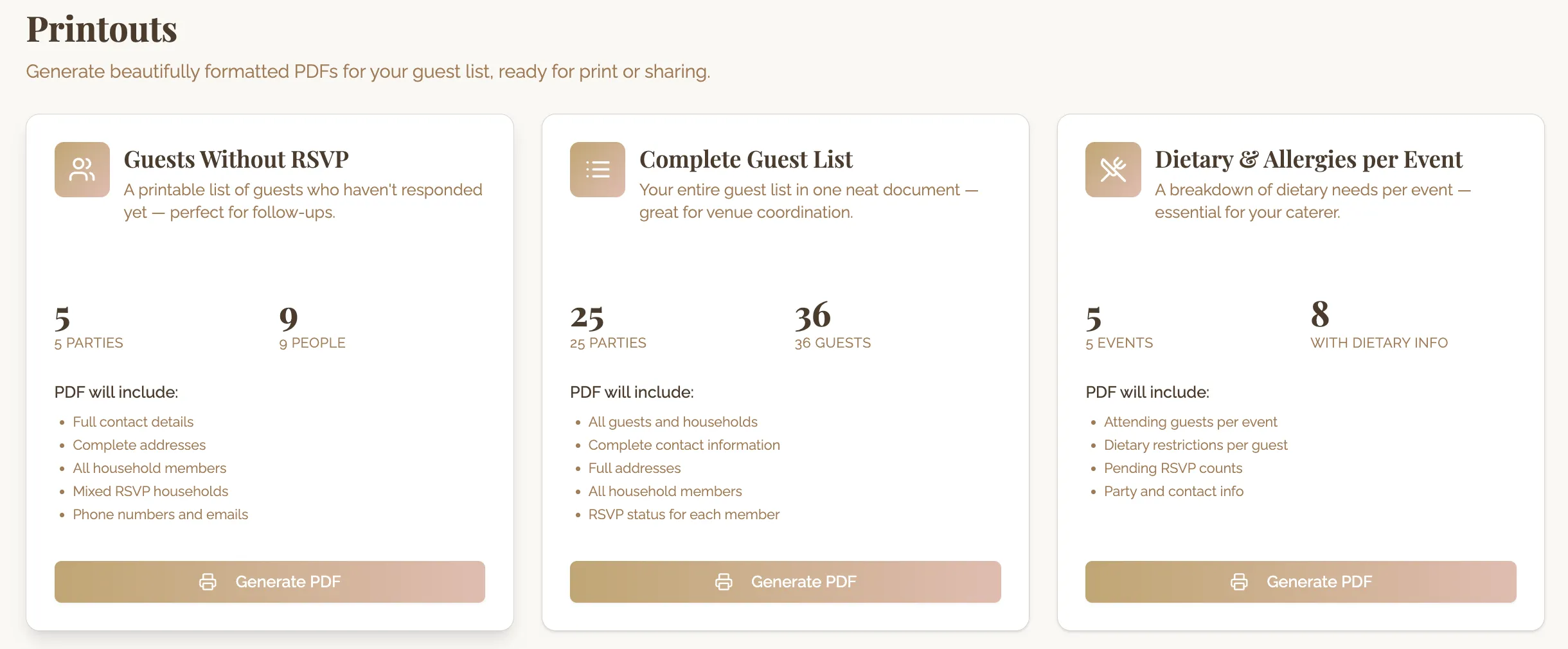Select the Guests Without RSVP card title
Image resolution: width=1568 pixels, height=649 pixels.
pos(236,159)
